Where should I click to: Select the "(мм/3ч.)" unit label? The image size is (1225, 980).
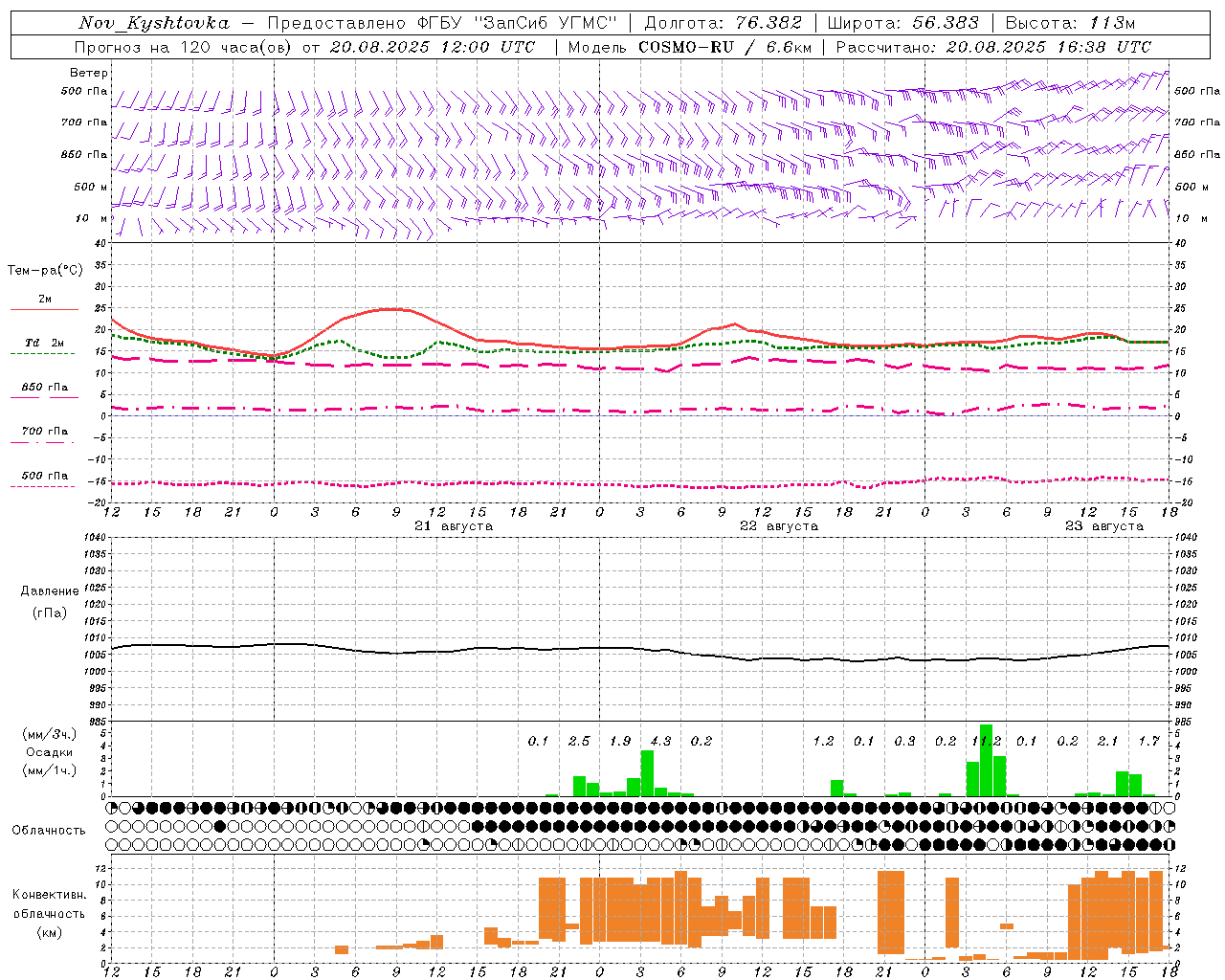pos(50,734)
